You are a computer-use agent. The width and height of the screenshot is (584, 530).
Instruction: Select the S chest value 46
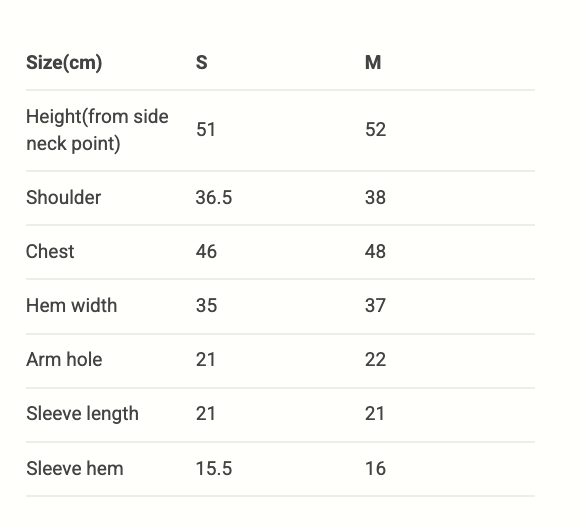point(206,251)
